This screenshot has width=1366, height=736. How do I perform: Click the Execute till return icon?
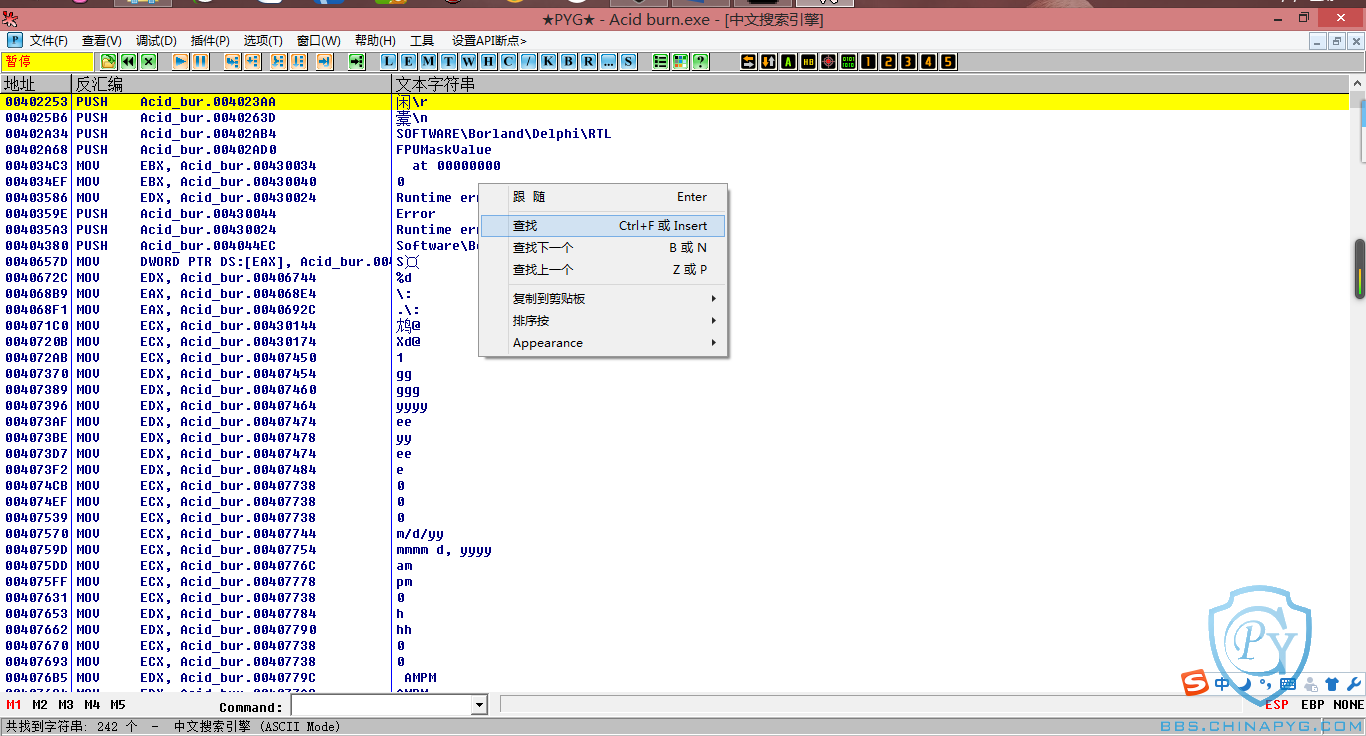coord(324,61)
